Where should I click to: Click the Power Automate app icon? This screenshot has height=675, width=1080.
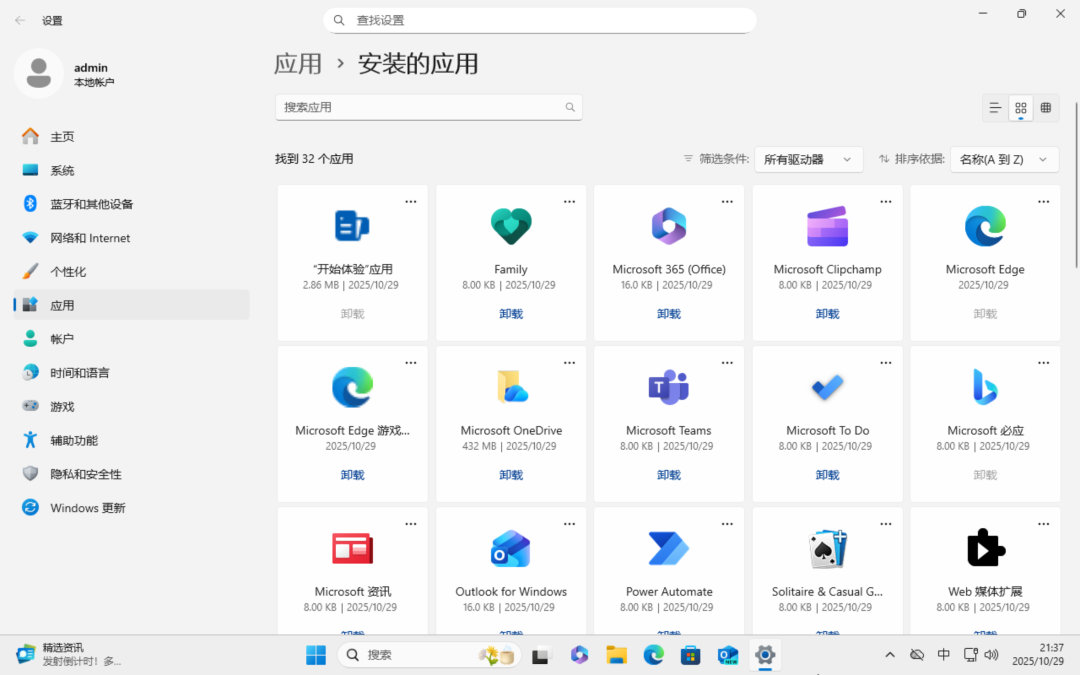click(669, 548)
